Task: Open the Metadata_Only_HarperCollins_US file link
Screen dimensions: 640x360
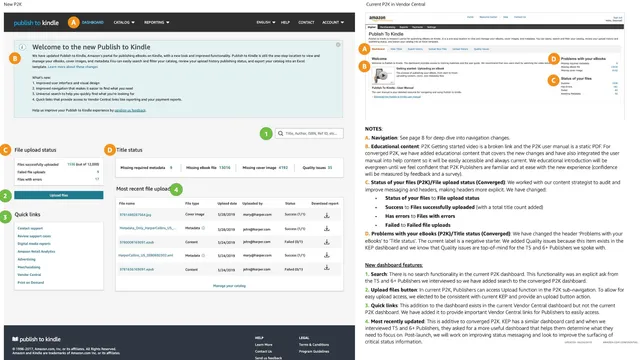Action: (x=147, y=228)
